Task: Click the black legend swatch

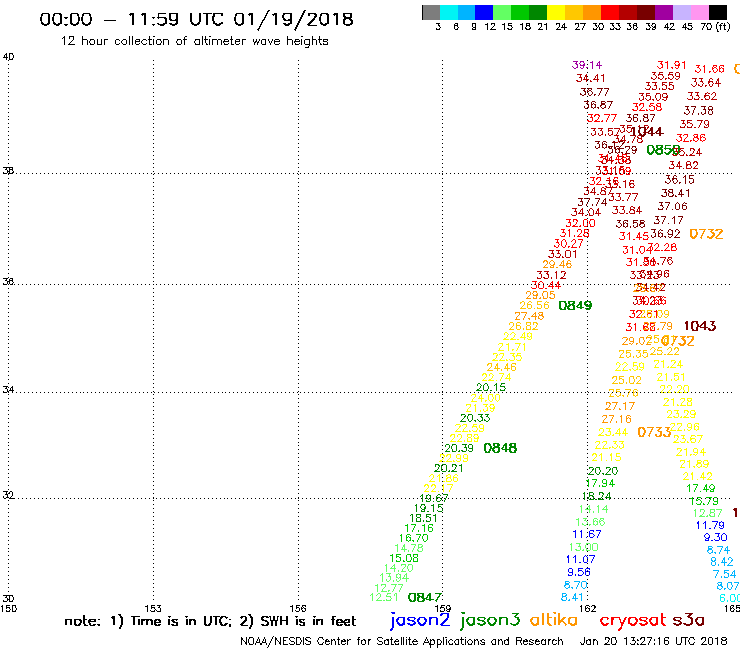Action: click(717, 12)
